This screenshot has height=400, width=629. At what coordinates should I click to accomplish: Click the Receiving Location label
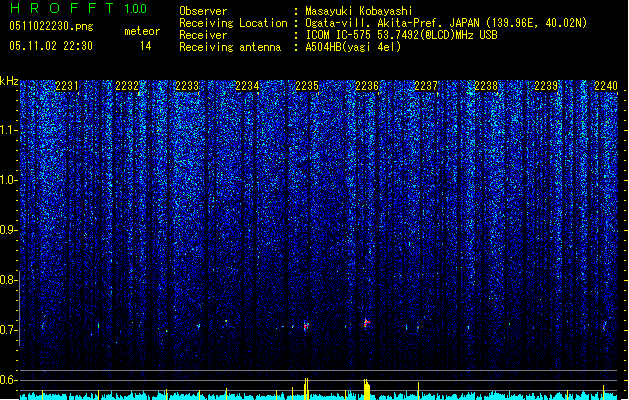pos(233,23)
